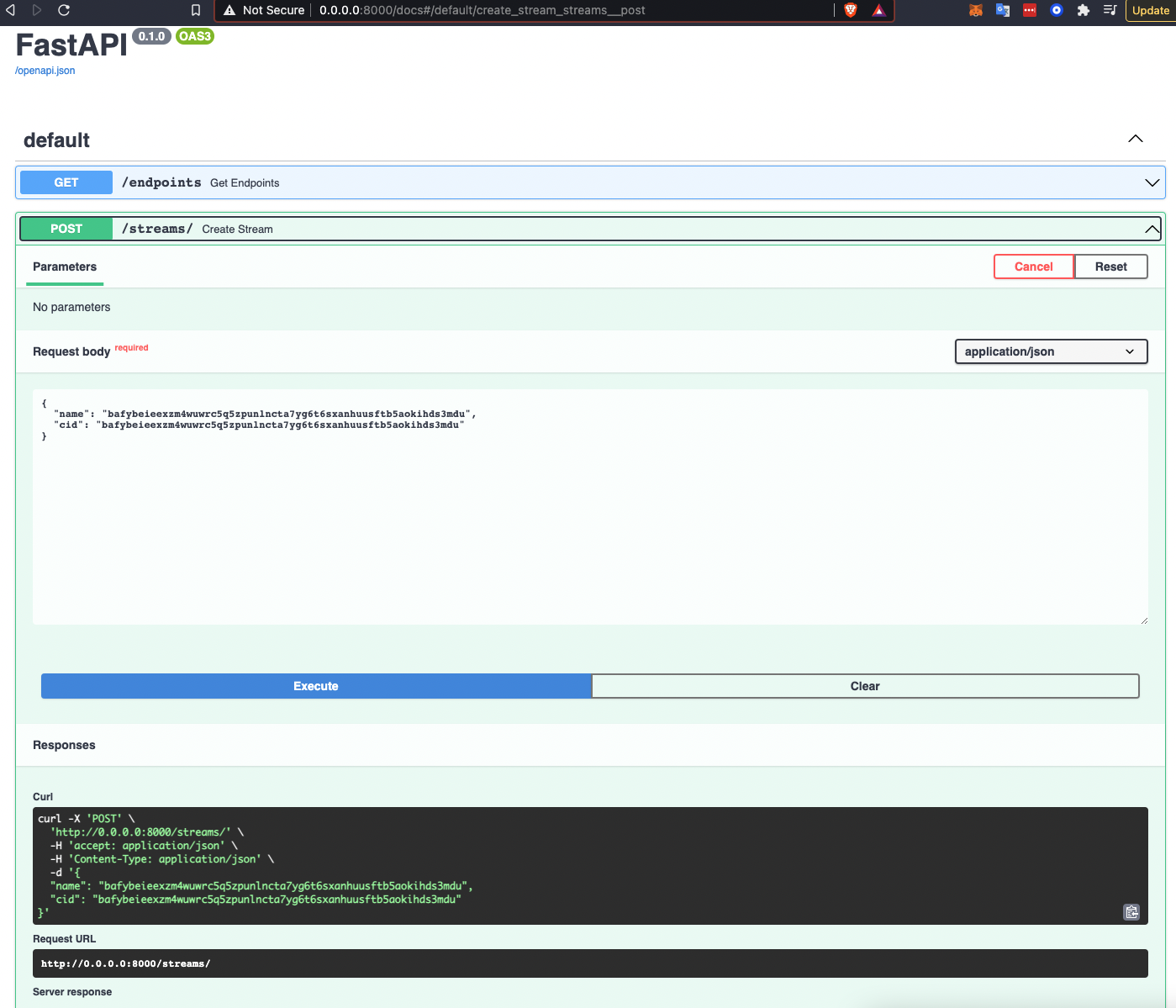Open Brave Shields lion icon

click(851, 10)
